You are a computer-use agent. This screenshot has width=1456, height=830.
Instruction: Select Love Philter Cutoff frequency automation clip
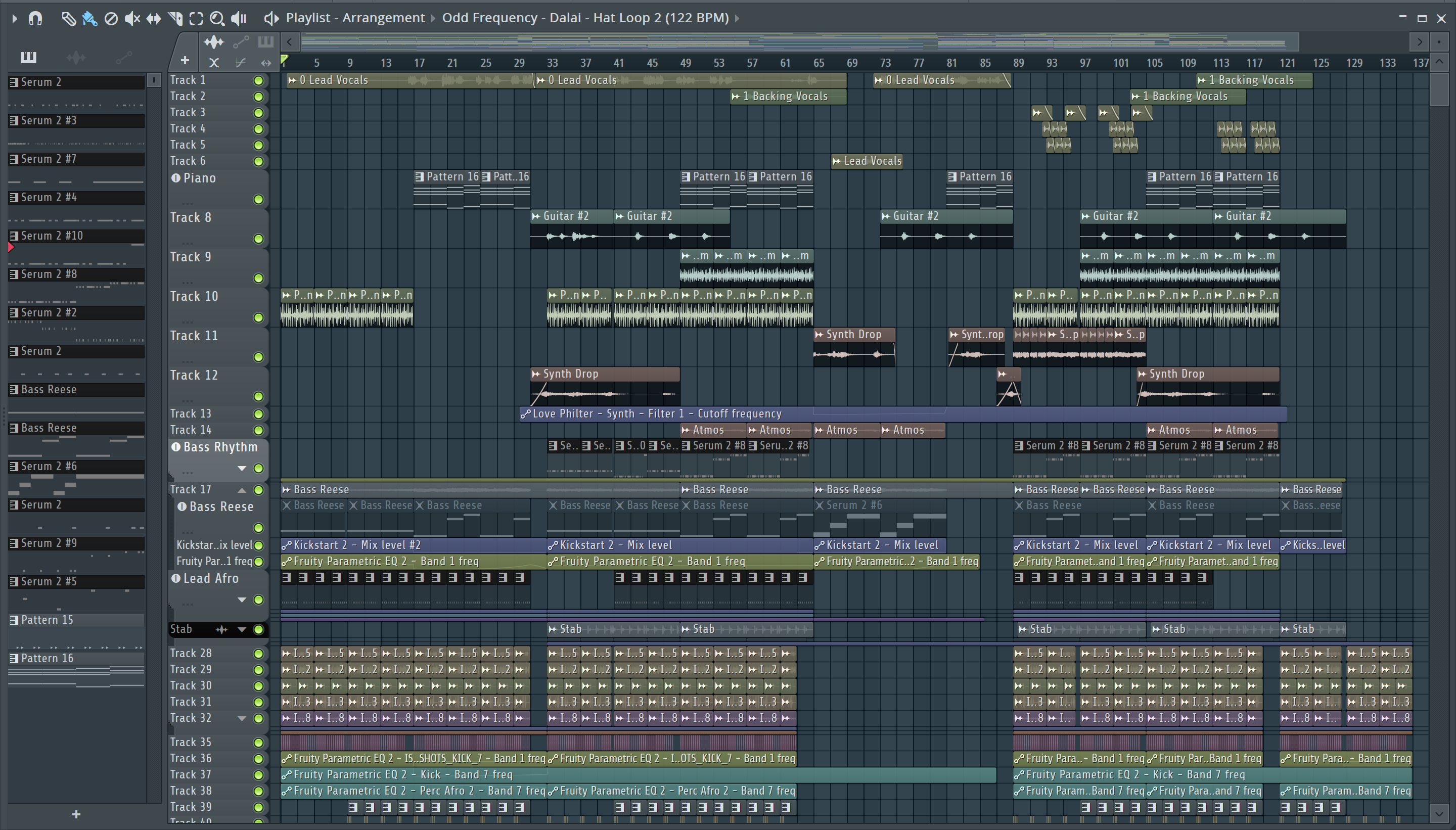(903, 414)
